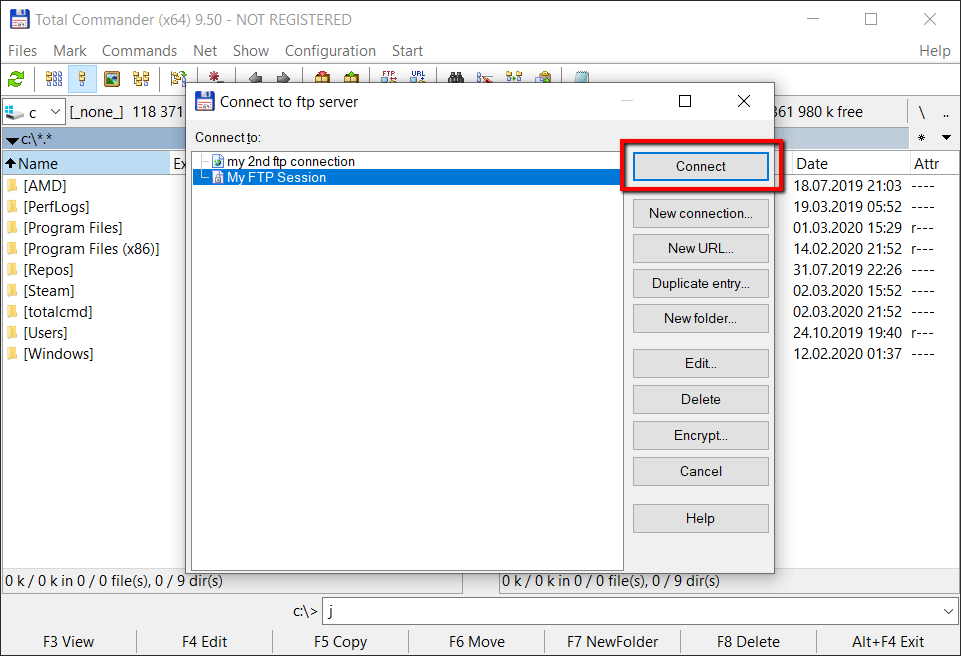
Task: Sort by the Name column header
Action: click(86, 164)
